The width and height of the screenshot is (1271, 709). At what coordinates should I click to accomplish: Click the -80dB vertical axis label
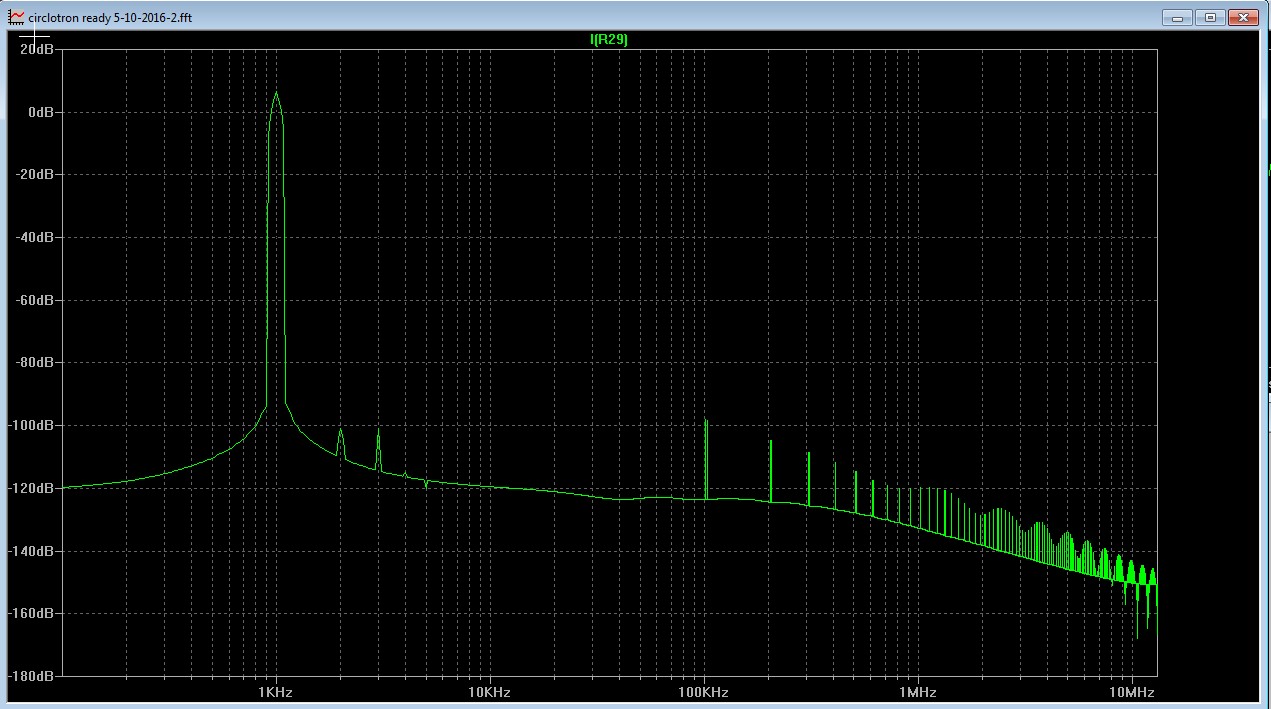tap(34, 363)
